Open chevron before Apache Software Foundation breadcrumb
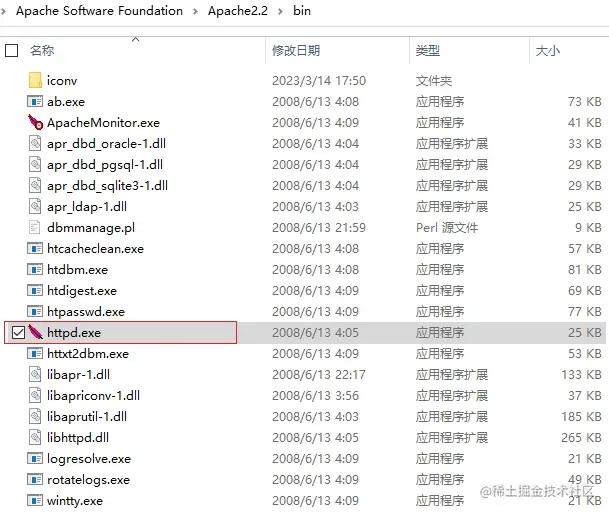The width and height of the screenshot is (609, 513). [4, 12]
